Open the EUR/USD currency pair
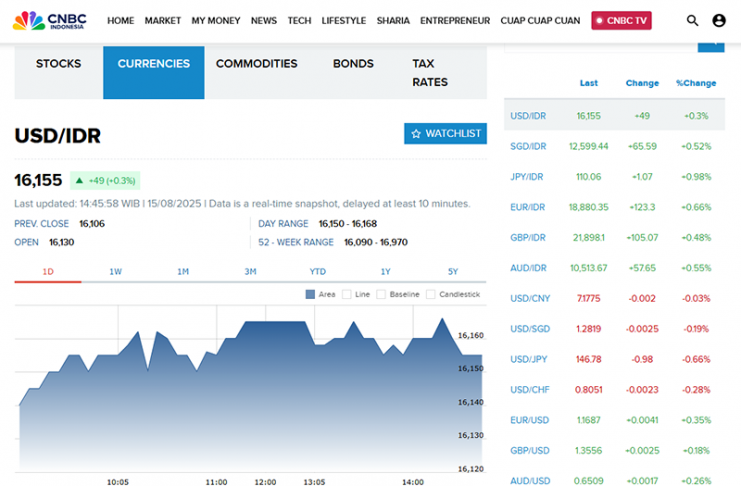 click(528, 420)
